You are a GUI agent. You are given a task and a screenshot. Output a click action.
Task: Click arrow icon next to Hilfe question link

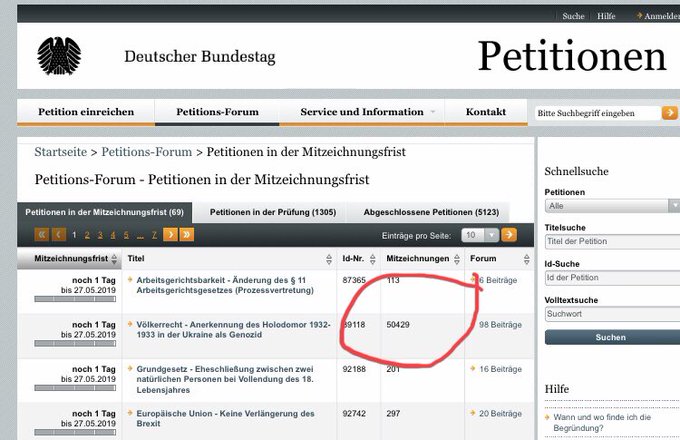[x=547, y=417]
